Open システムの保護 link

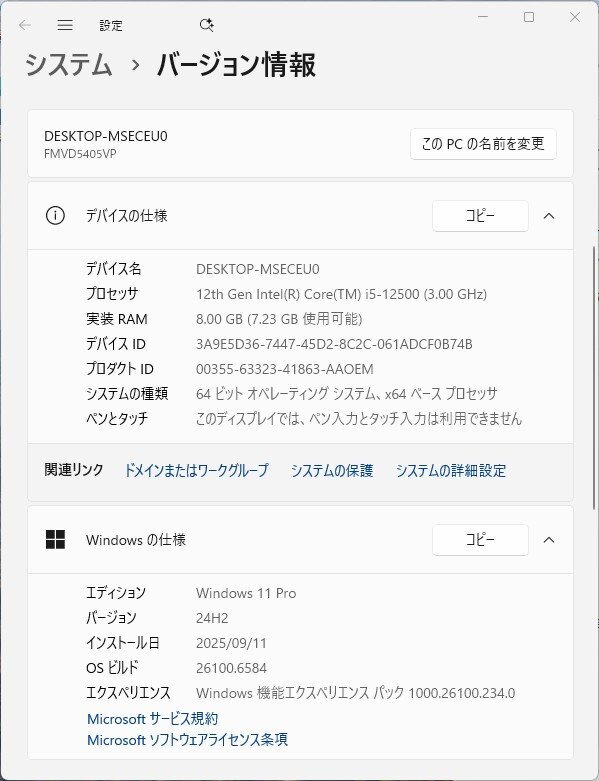pyautogui.click(x=332, y=470)
